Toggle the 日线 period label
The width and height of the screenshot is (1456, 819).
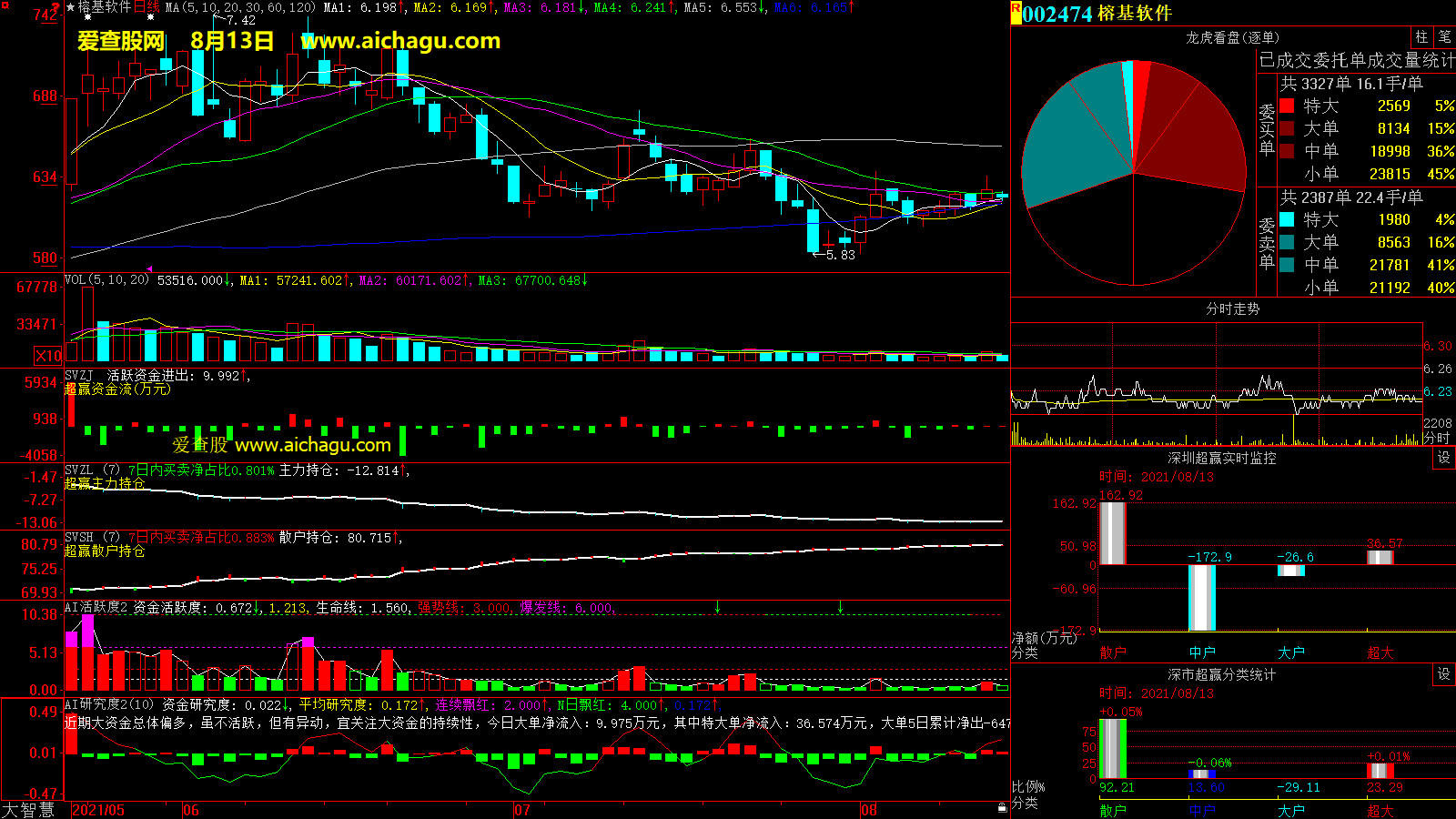pyautogui.click(x=147, y=7)
